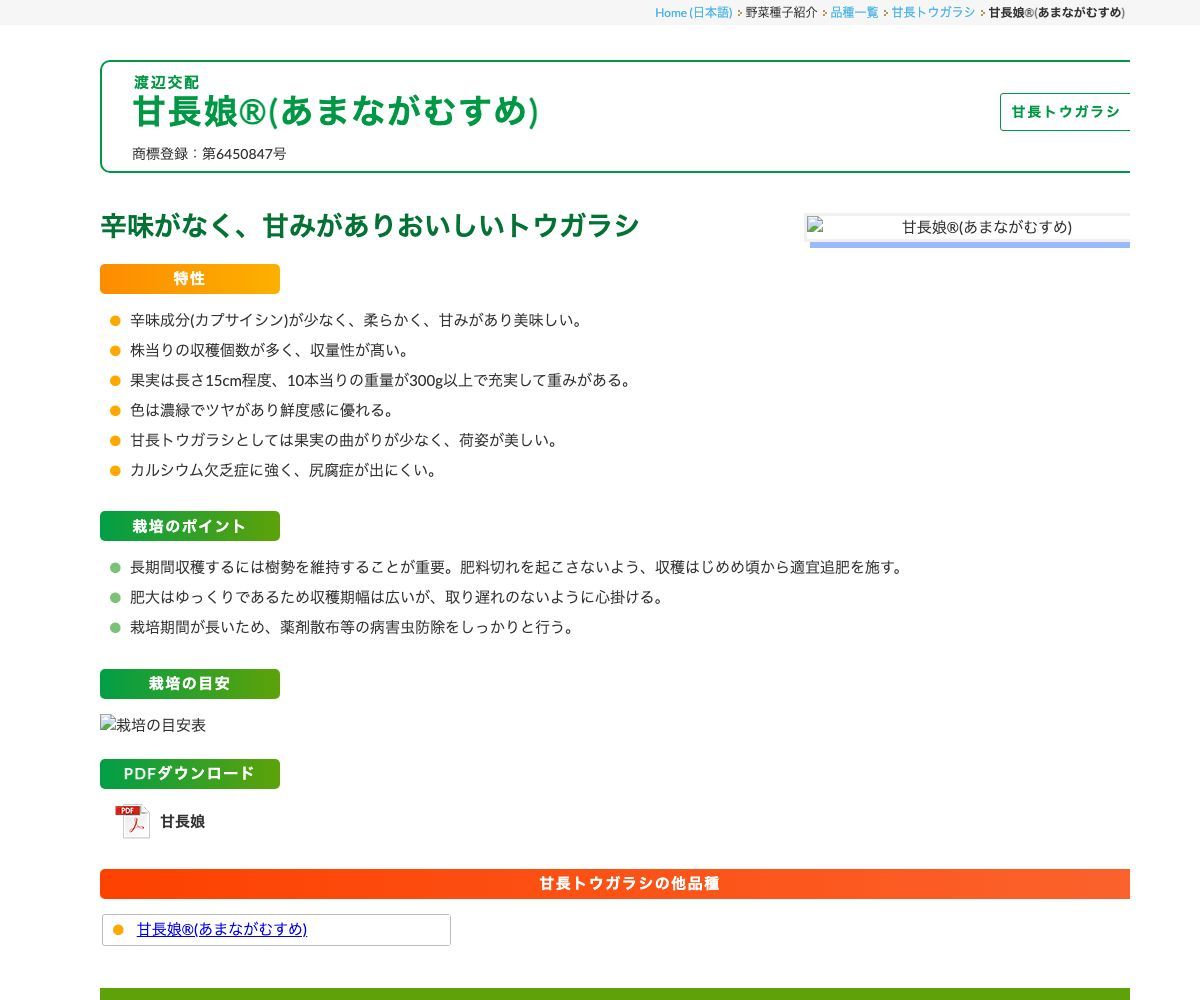Click the 栽培の目安 section heading
The width and height of the screenshot is (1200, 1000).
(x=190, y=684)
